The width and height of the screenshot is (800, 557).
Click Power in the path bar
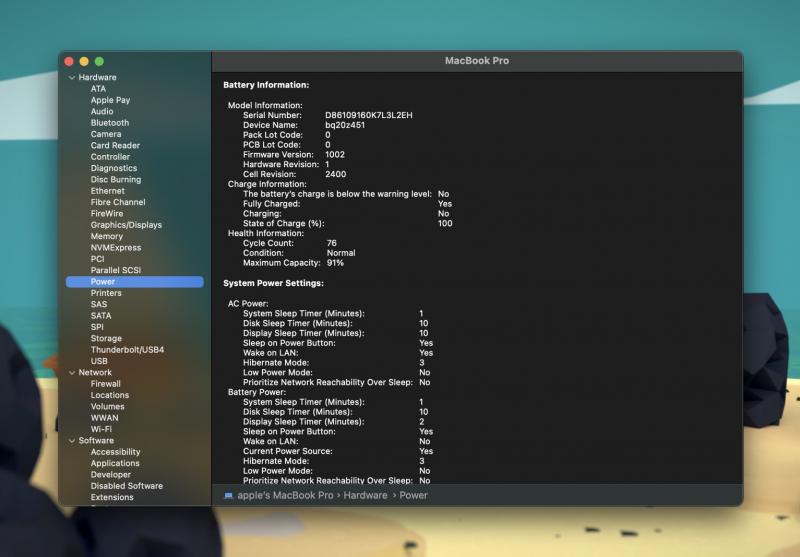point(413,495)
